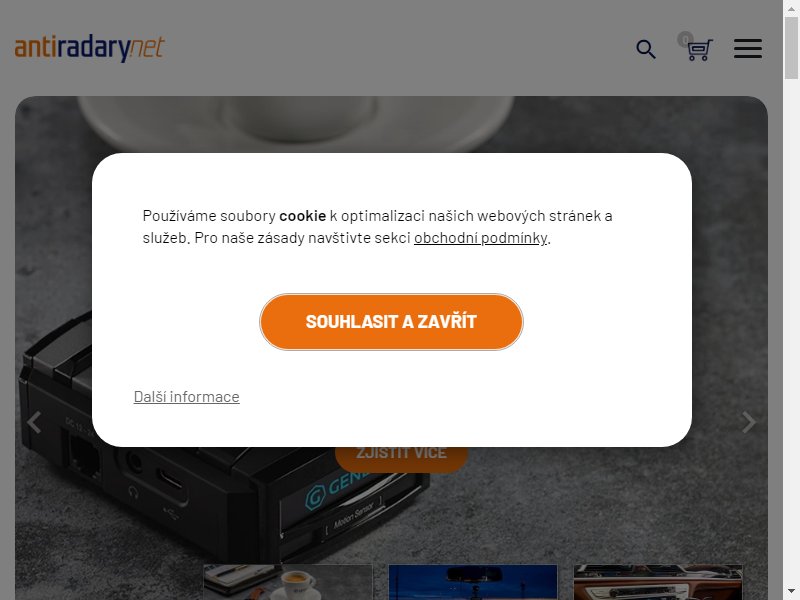Click the antiradary.net logo

coord(90,49)
